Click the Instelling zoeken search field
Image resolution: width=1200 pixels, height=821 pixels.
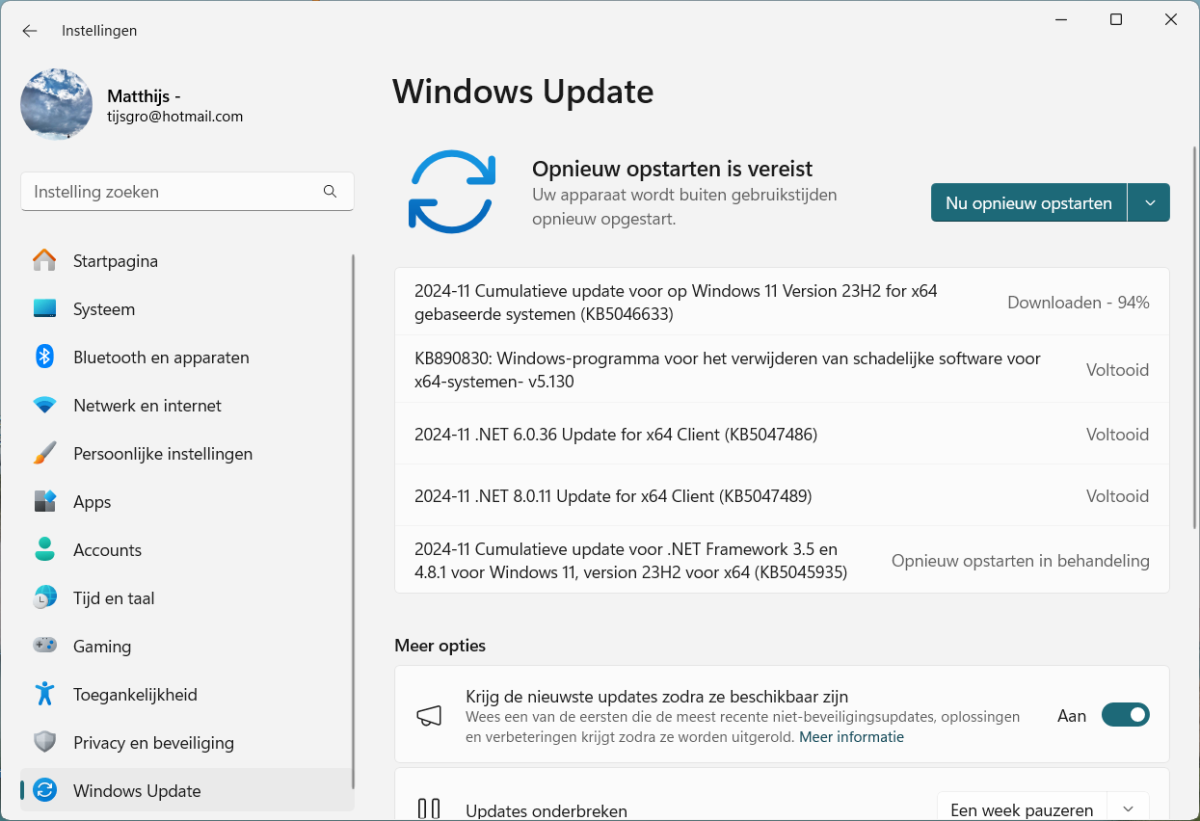(170, 191)
